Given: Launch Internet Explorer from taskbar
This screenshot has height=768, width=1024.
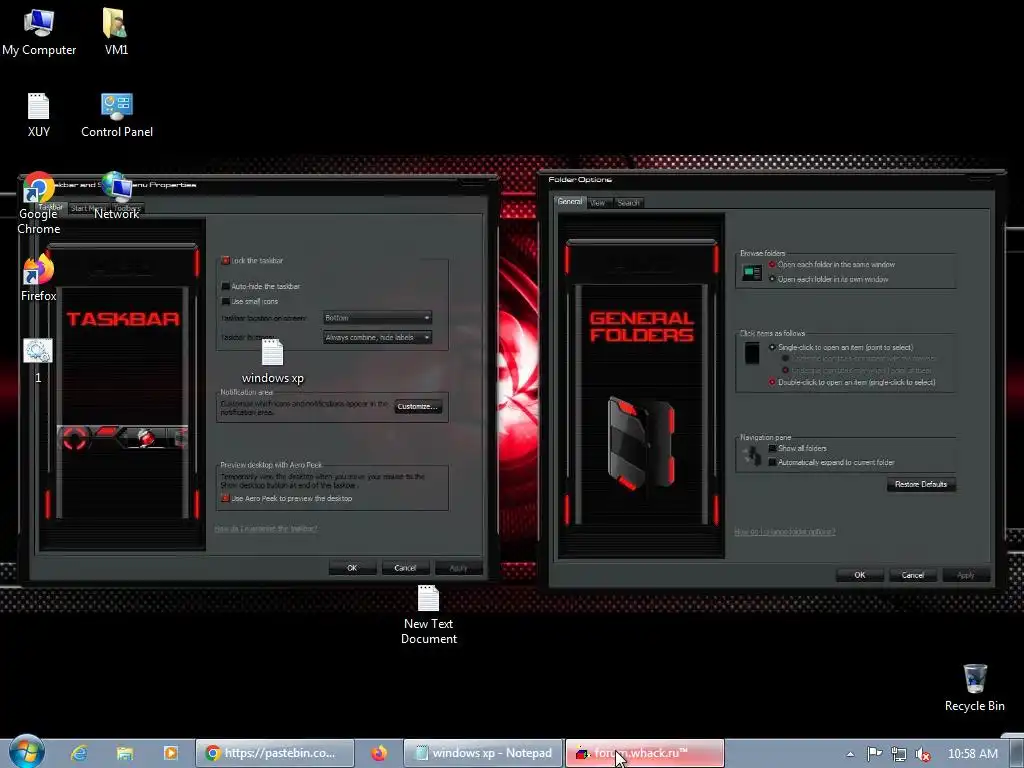Looking at the screenshot, I should click(x=79, y=753).
